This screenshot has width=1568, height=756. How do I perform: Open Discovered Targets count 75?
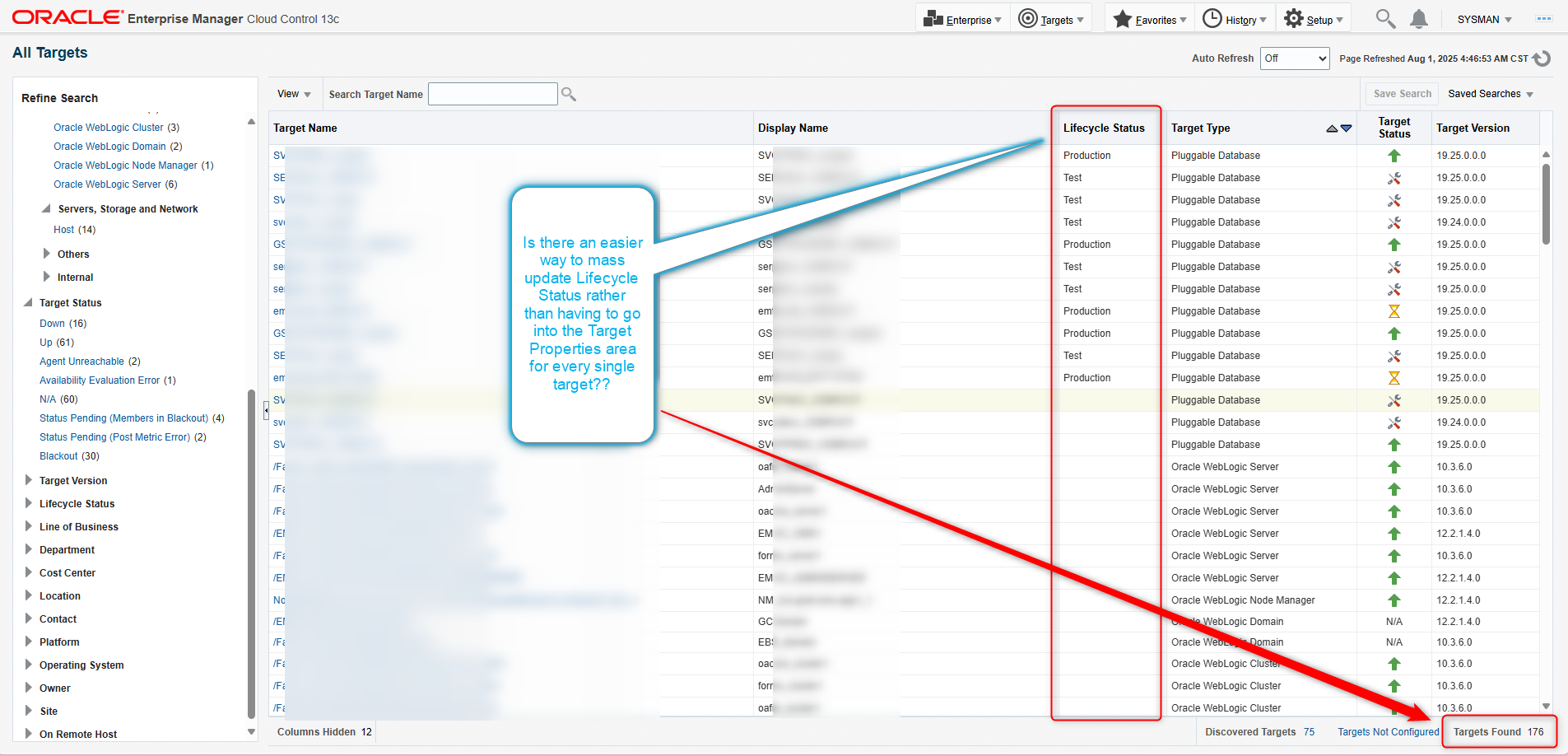tap(1309, 732)
